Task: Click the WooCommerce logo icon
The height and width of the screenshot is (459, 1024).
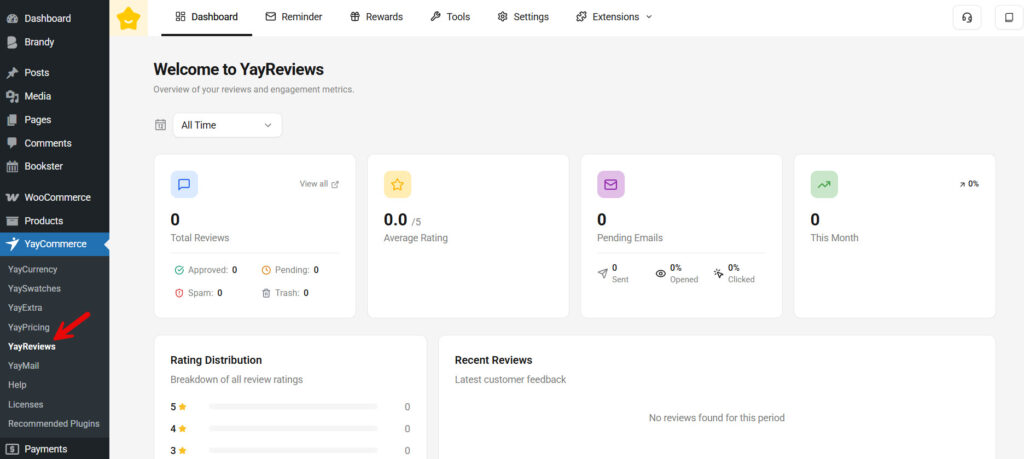Action: [12, 197]
